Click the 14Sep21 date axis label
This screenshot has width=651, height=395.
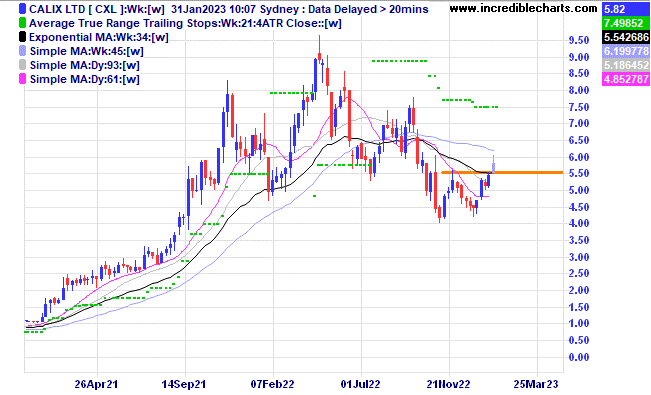pyautogui.click(x=184, y=384)
